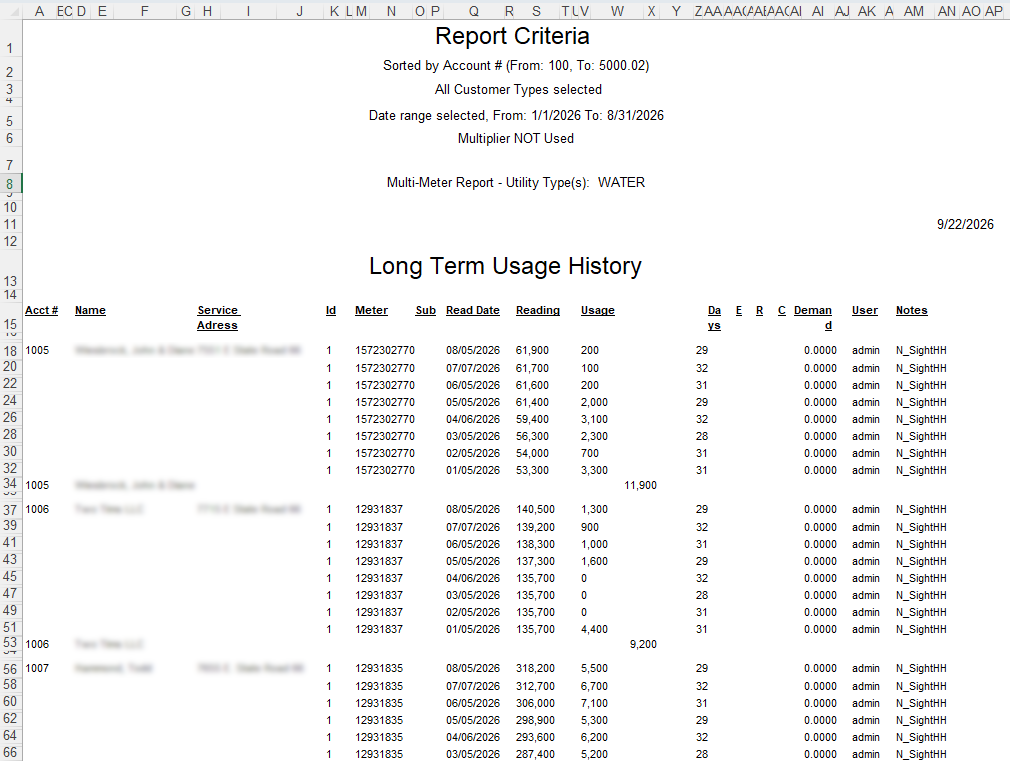Select row 8 header
Viewport: 1010px width, 761px height.
click(x=10, y=184)
